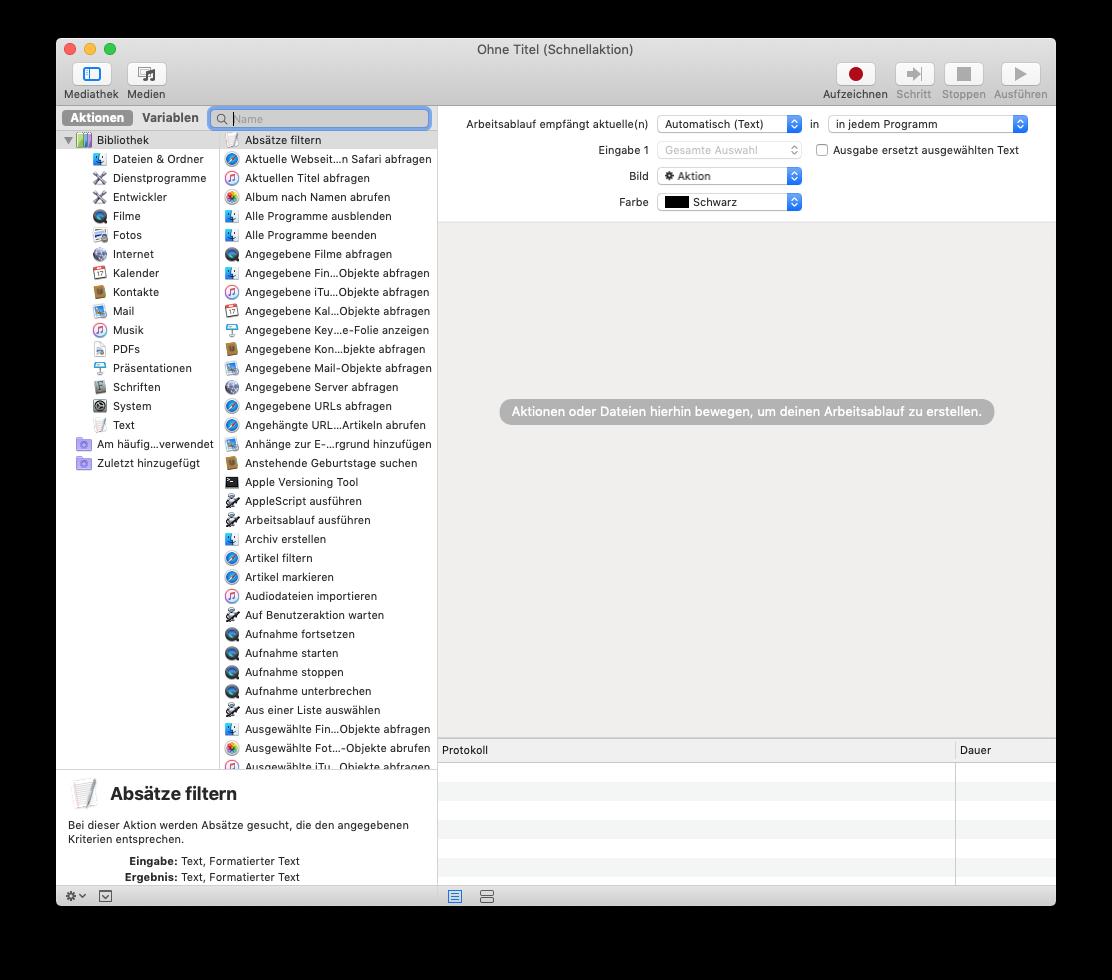The height and width of the screenshot is (980, 1112).
Task: Select Auf Benutzeraktion warten action
Action: [328, 616]
